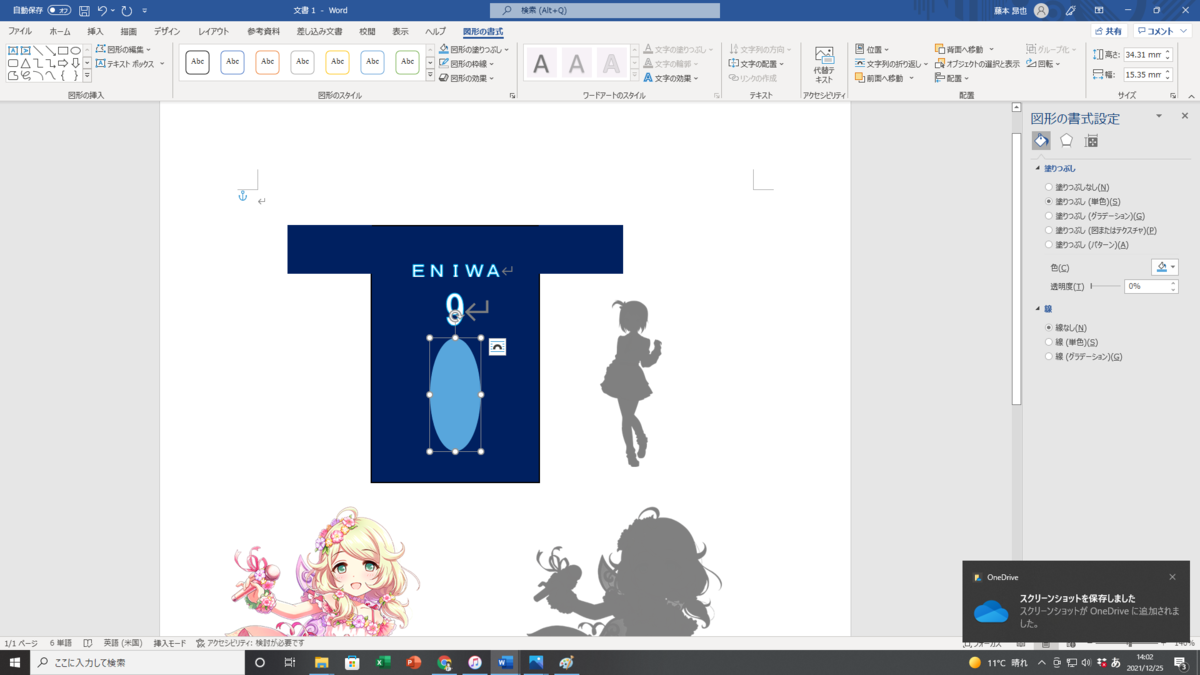This screenshot has width=1200, height=675.
Task: Open the ファイル tab
Action: tap(20, 32)
